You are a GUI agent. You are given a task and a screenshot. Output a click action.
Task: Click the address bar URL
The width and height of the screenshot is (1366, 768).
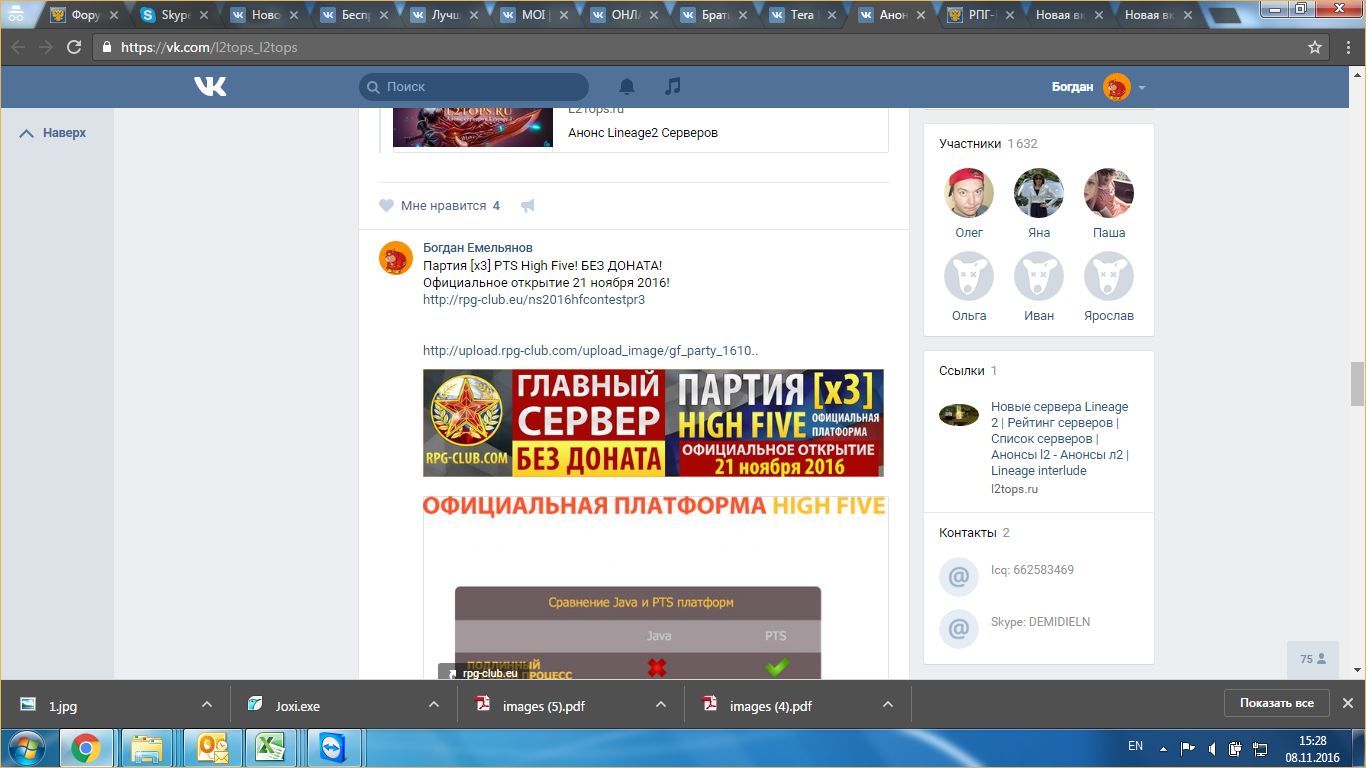[x=209, y=47]
